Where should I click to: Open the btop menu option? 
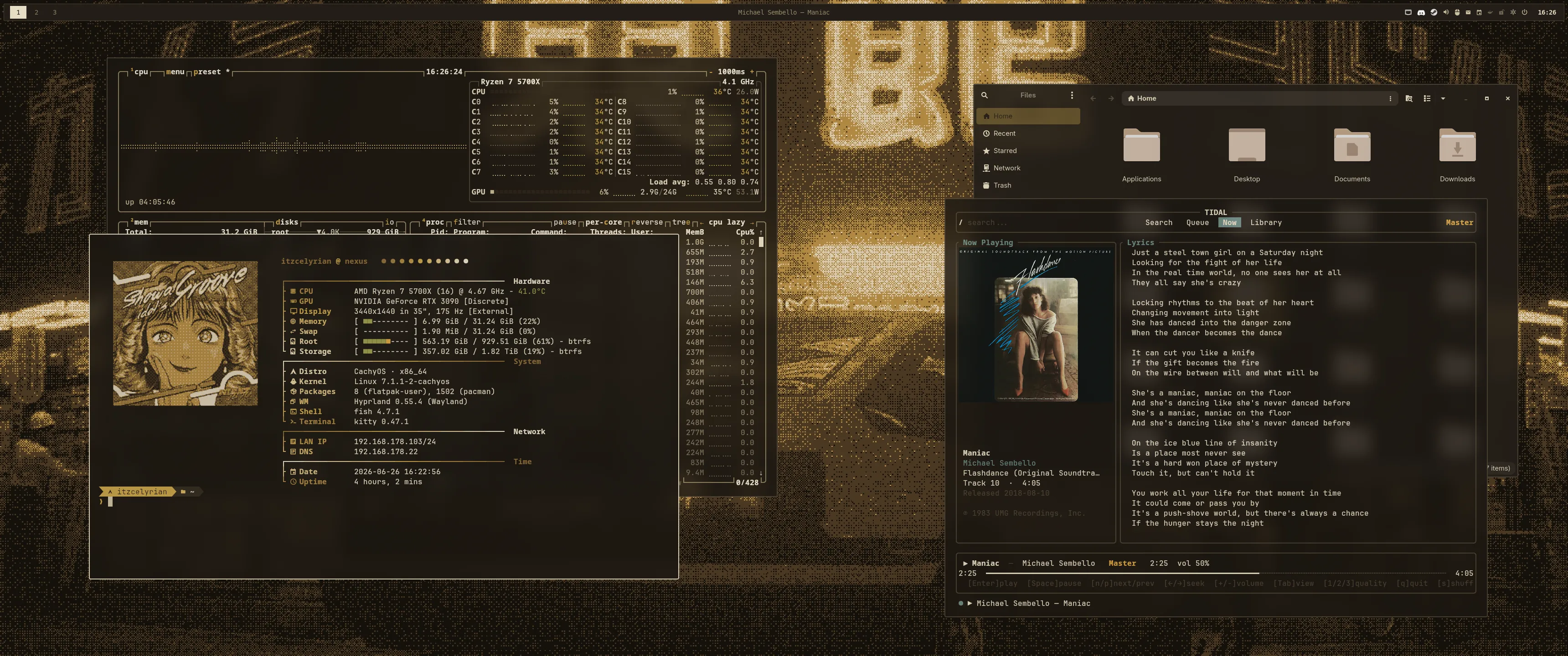(175, 72)
